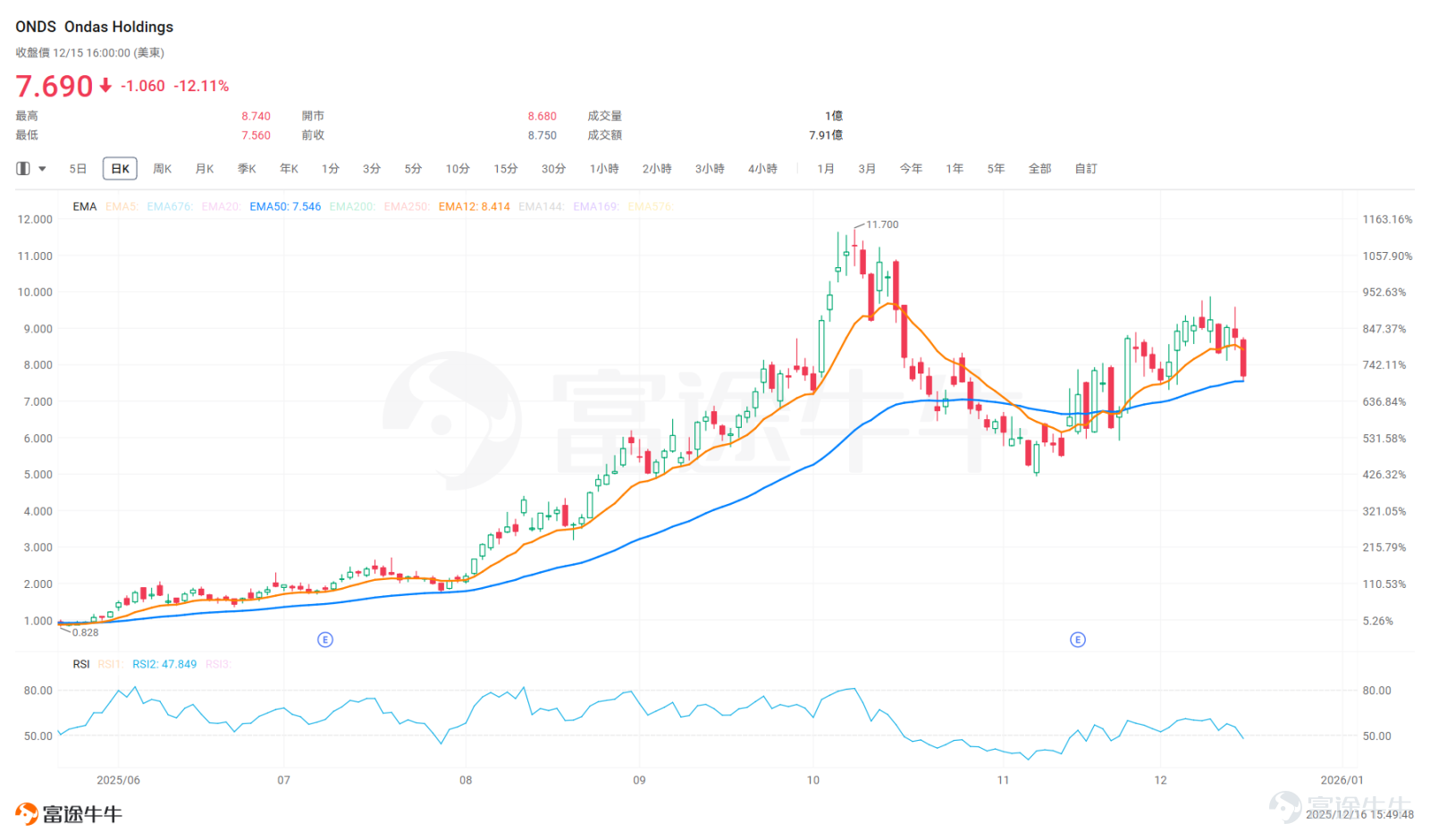Click the 前收 value 8.750
Image resolution: width=1430 pixels, height=840 pixels.
[542, 136]
